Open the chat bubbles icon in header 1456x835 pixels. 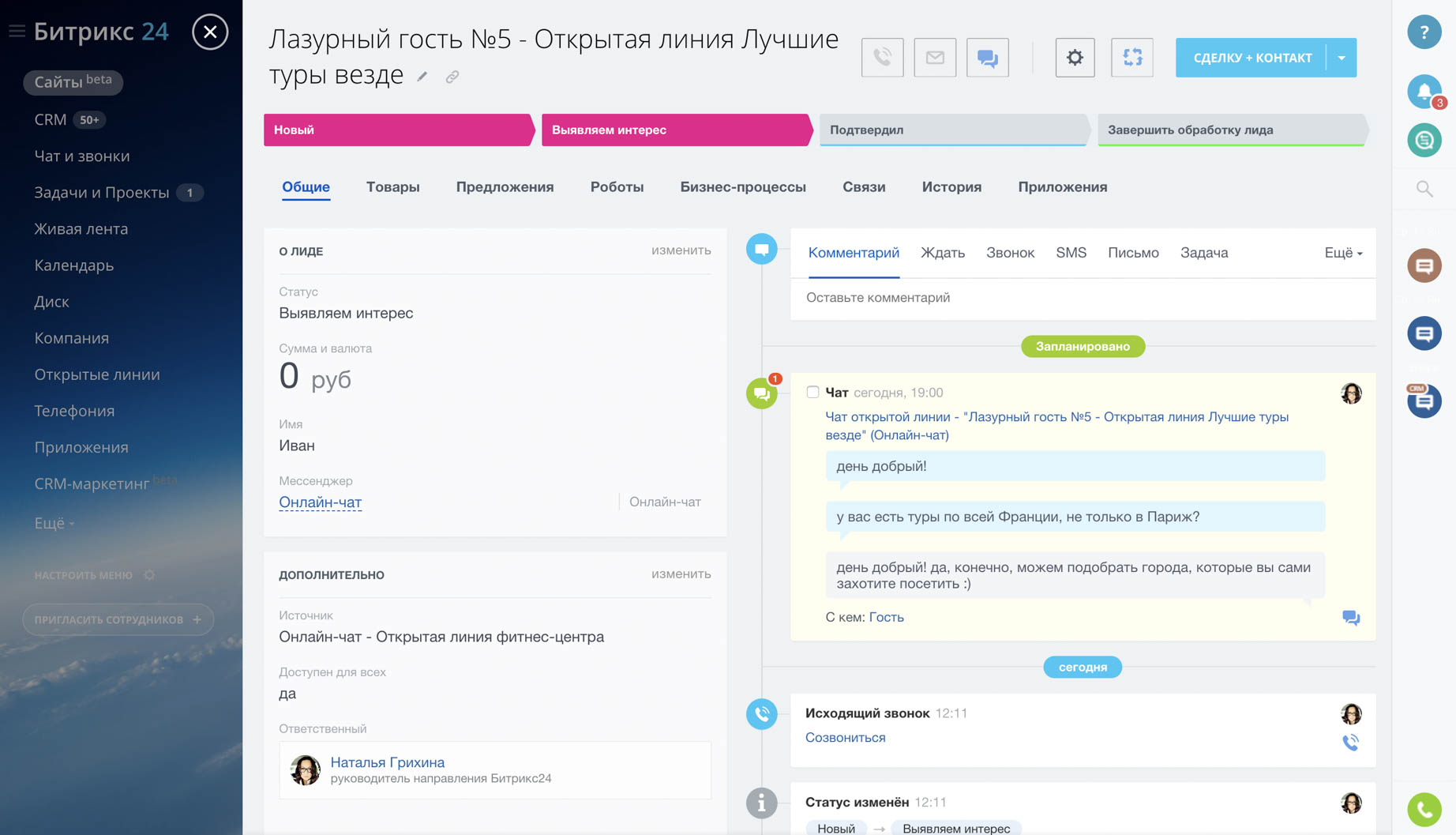point(987,58)
